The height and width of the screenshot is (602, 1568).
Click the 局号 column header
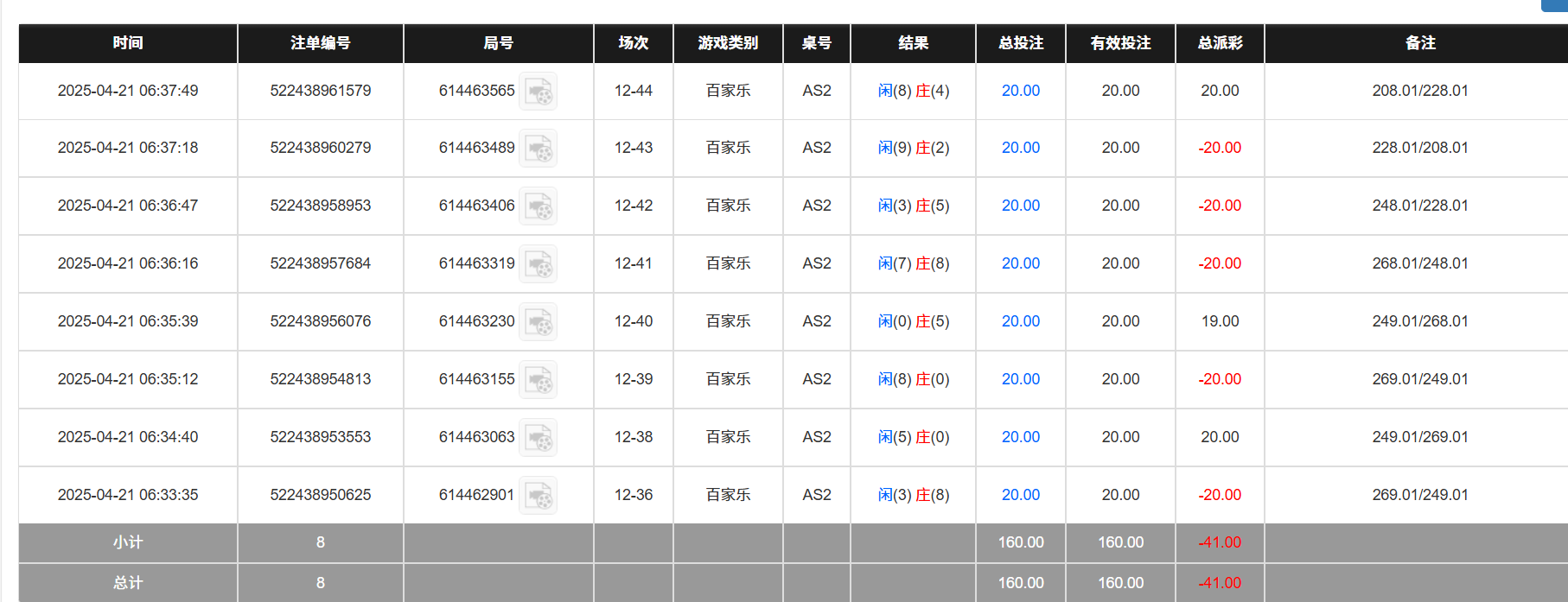point(498,42)
